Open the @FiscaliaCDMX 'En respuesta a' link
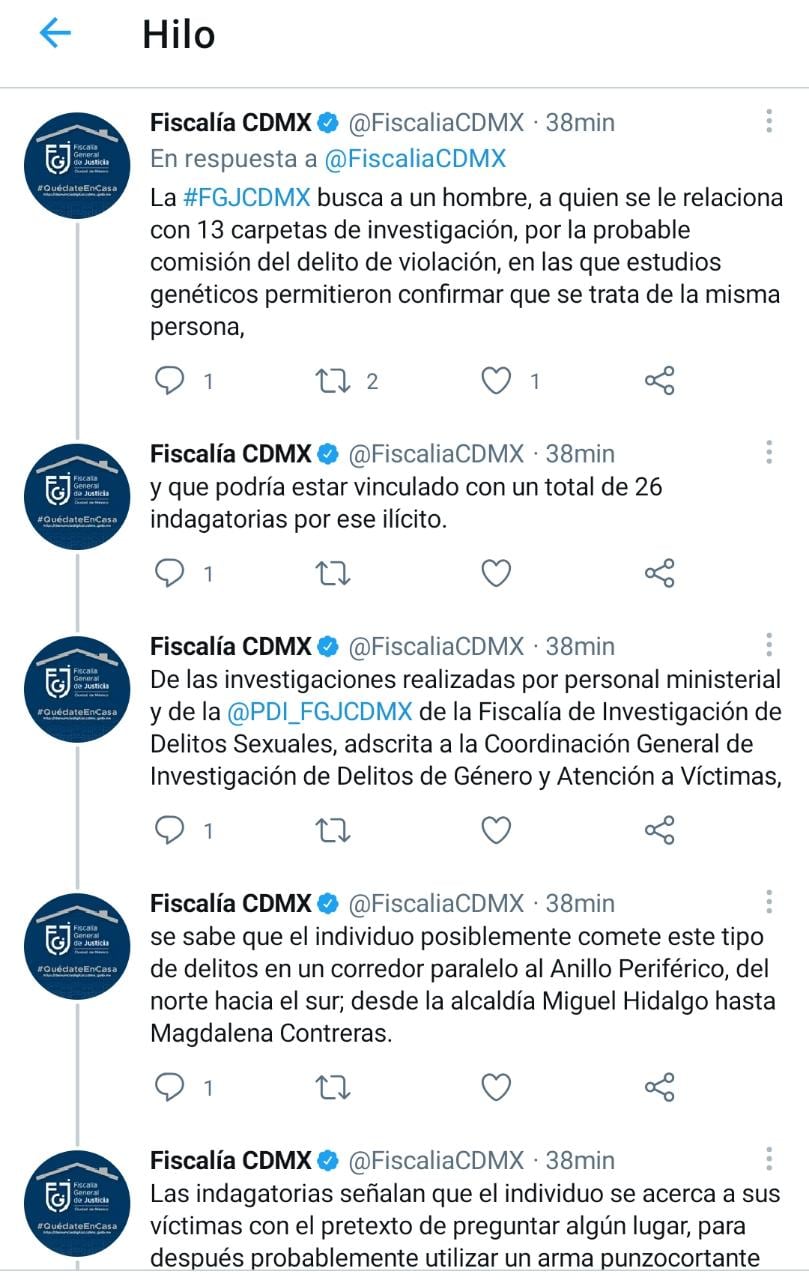 tap(415, 158)
